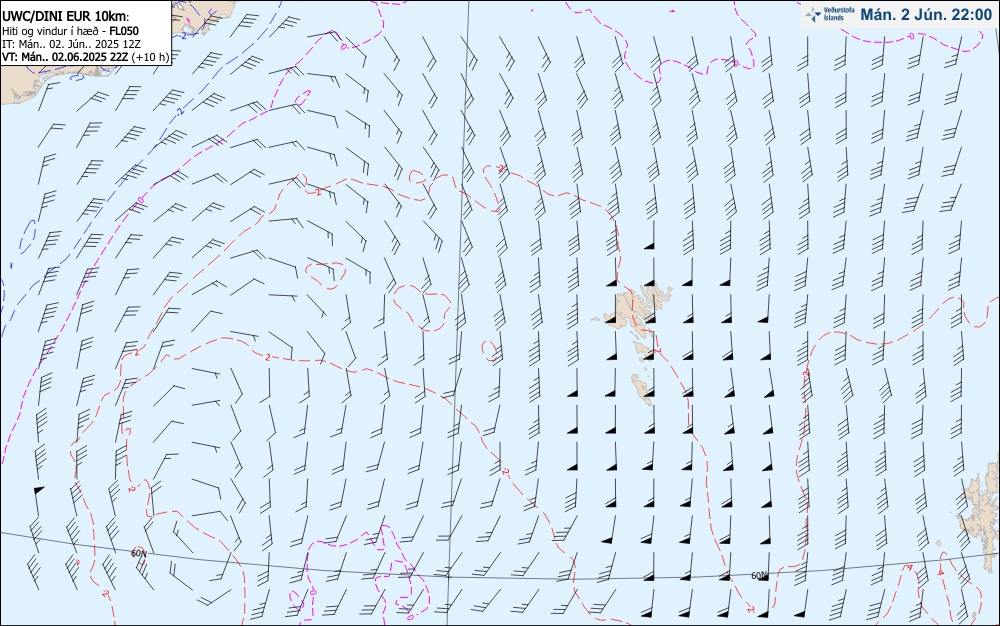Click the Veðurstofa Íslands logo
This screenshot has height=626, width=1000.
point(831,14)
